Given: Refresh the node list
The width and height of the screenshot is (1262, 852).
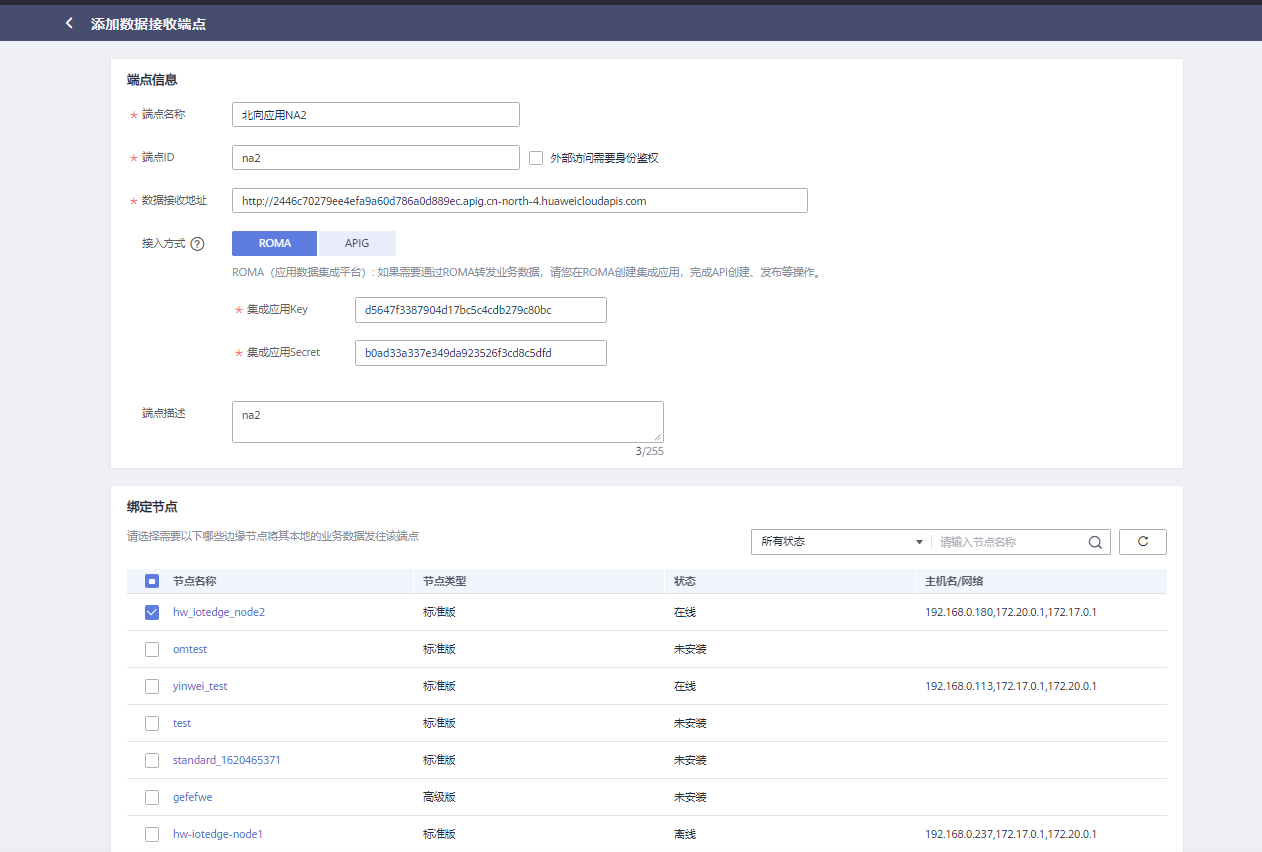Looking at the screenshot, I should 1143,542.
